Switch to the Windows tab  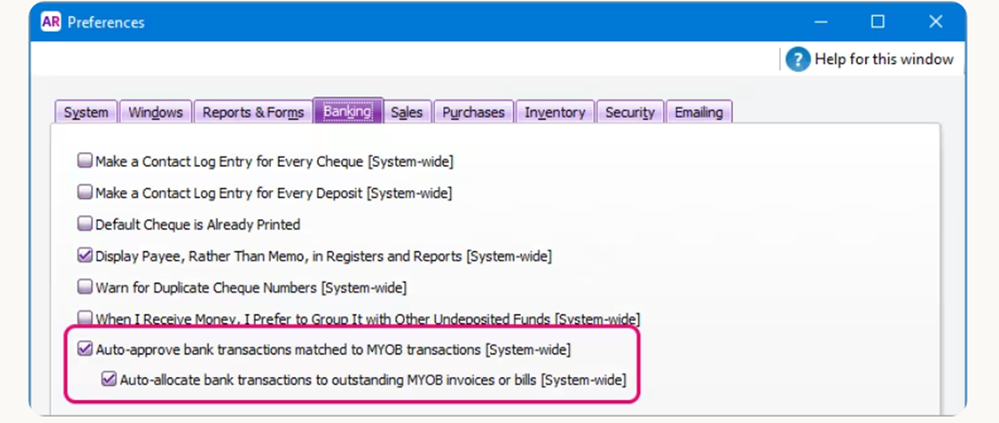tap(155, 112)
